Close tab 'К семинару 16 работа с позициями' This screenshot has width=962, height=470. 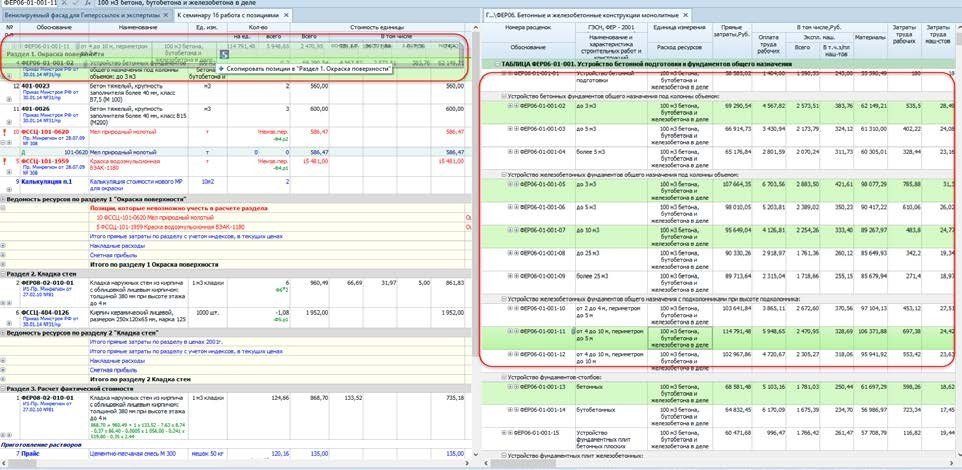[x=287, y=13]
